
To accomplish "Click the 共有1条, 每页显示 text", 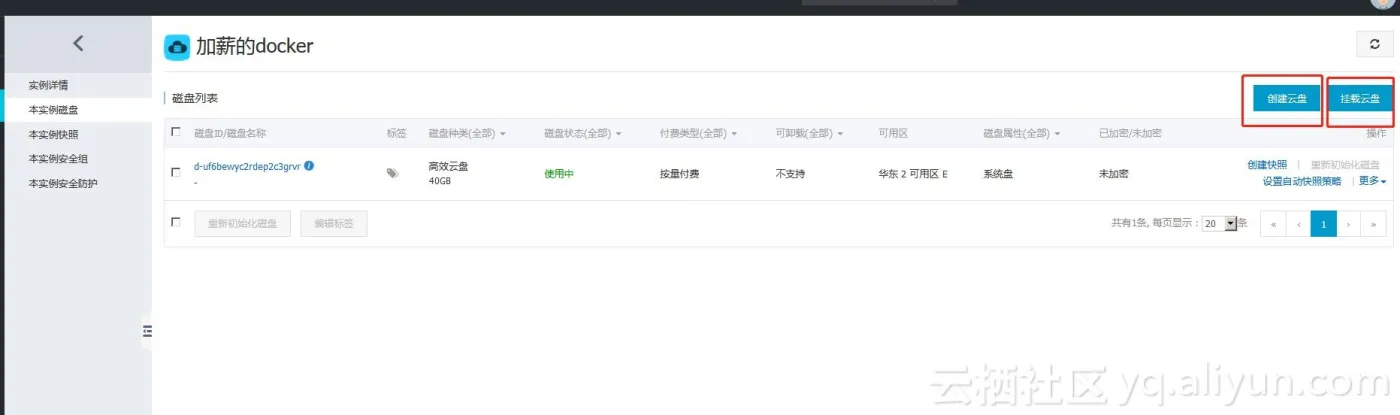I will pos(1155,224).
